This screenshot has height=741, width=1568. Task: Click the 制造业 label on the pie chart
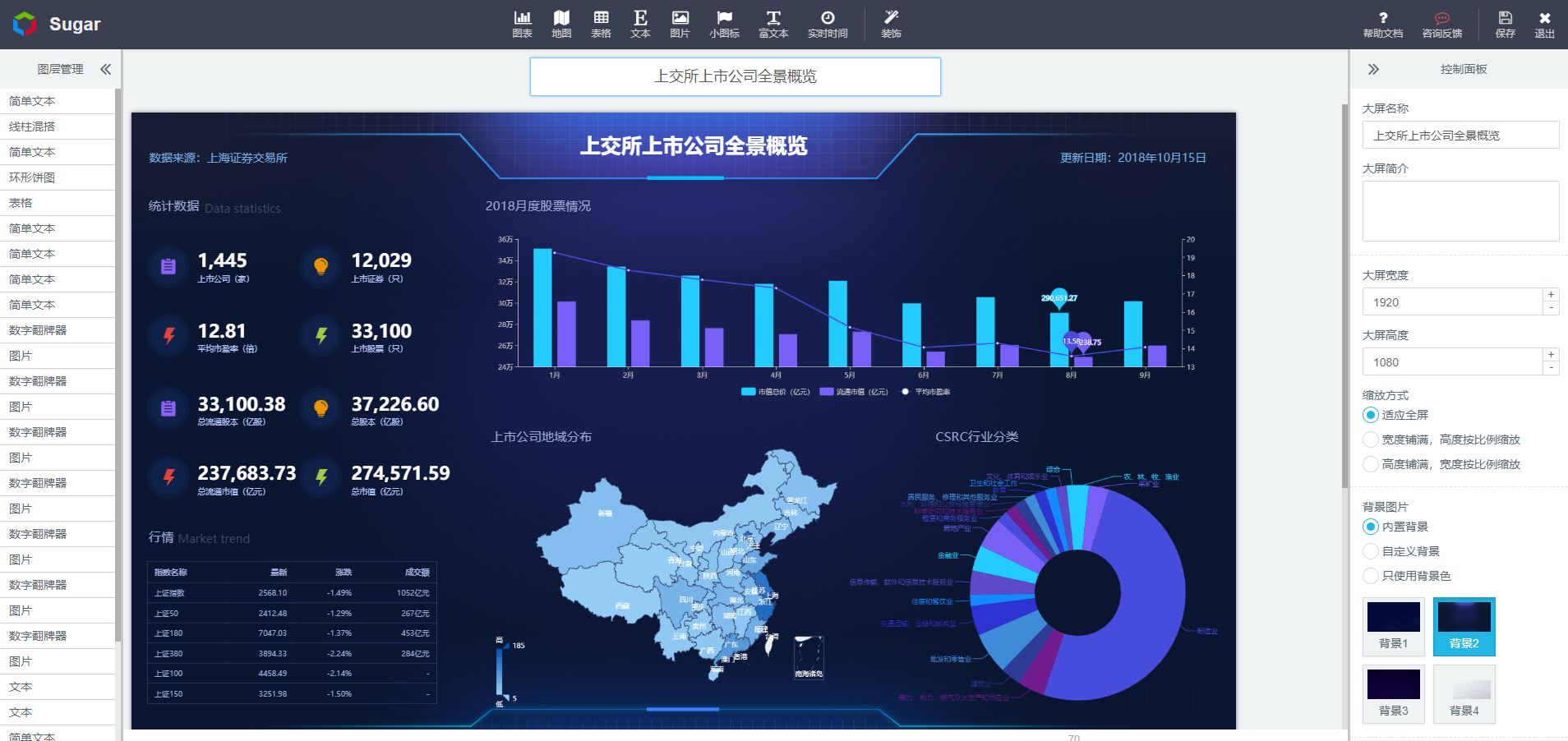pyautogui.click(x=1207, y=631)
